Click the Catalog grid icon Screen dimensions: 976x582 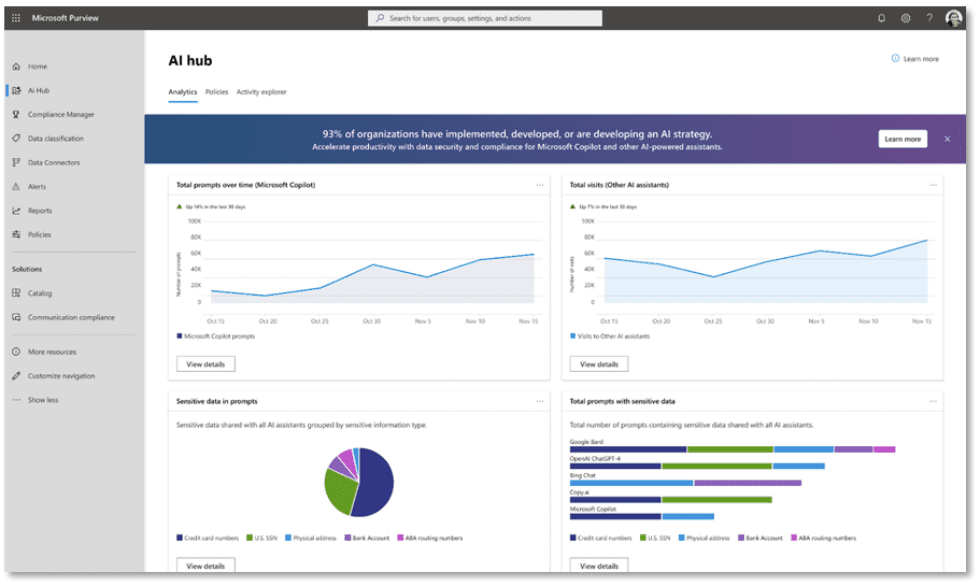pyautogui.click(x=16, y=293)
